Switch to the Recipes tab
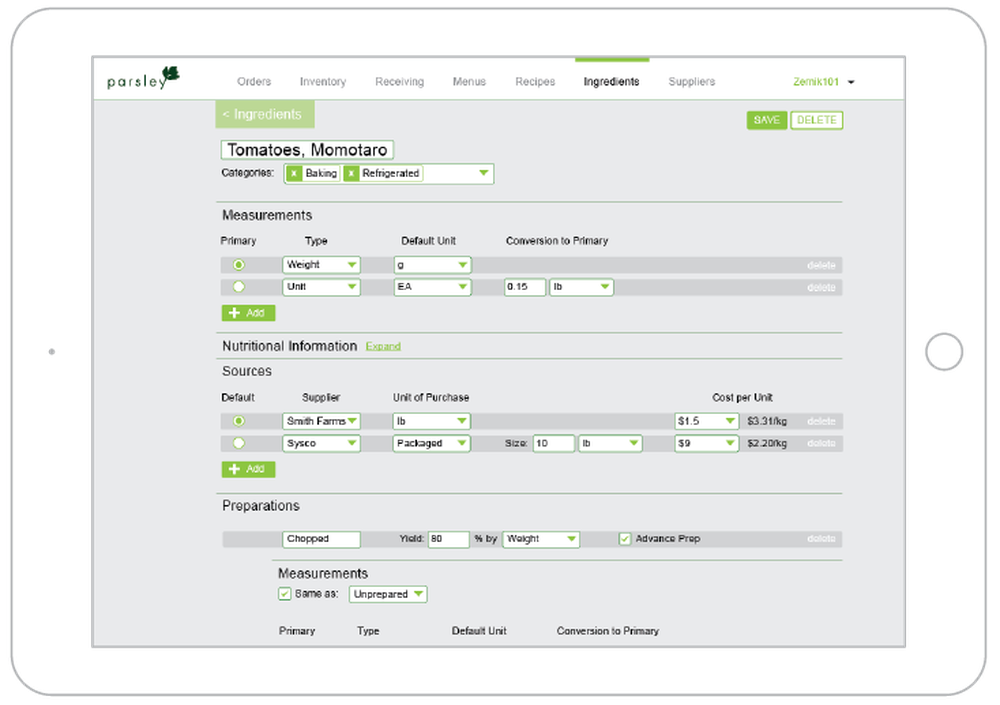This screenshot has height=705, width=1000. click(534, 81)
